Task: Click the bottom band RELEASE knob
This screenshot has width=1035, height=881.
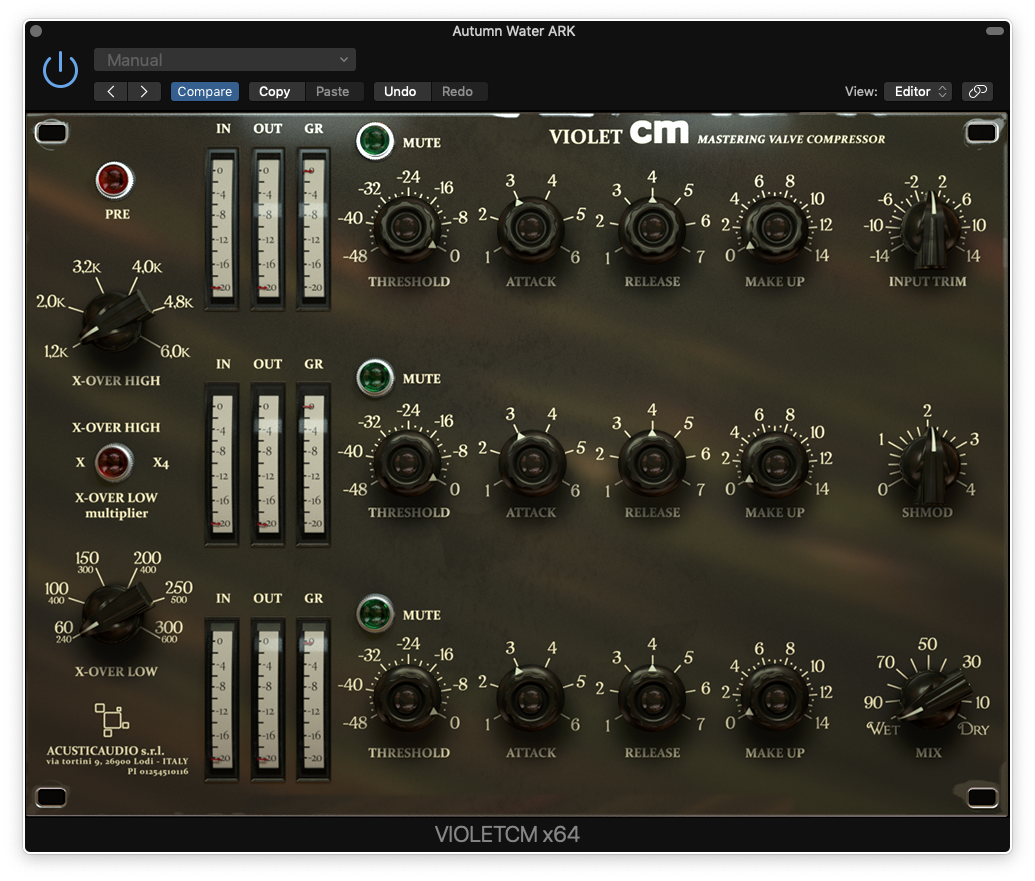Action: (x=652, y=698)
